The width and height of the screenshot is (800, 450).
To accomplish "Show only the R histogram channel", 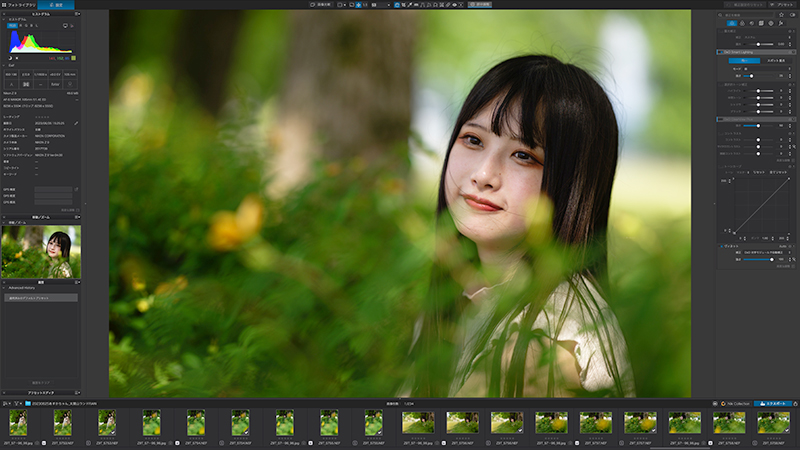I will point(21,26).
